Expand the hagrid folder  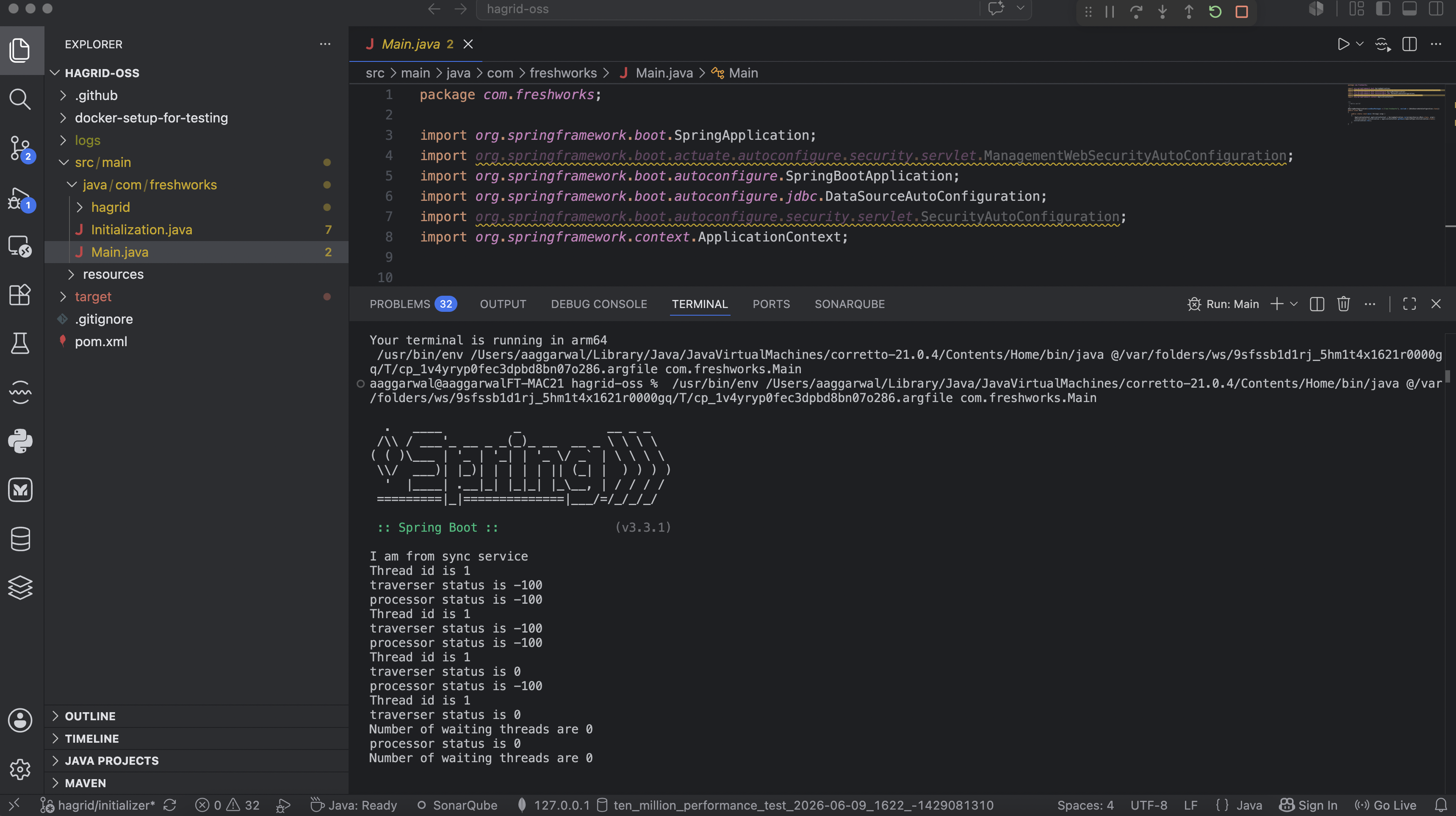point(196,208)
